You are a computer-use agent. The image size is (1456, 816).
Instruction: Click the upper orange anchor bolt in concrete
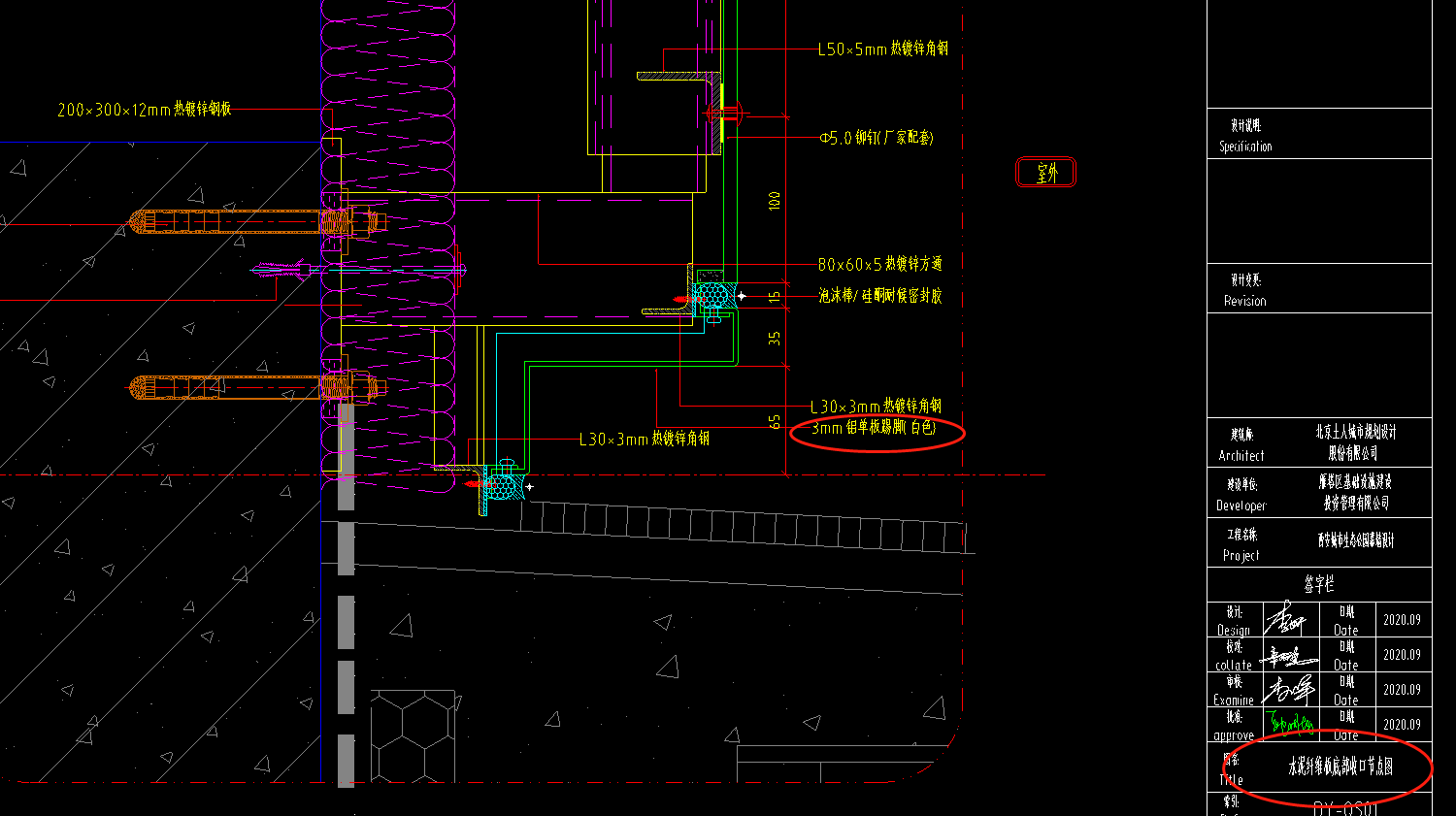tap(257, 222)
